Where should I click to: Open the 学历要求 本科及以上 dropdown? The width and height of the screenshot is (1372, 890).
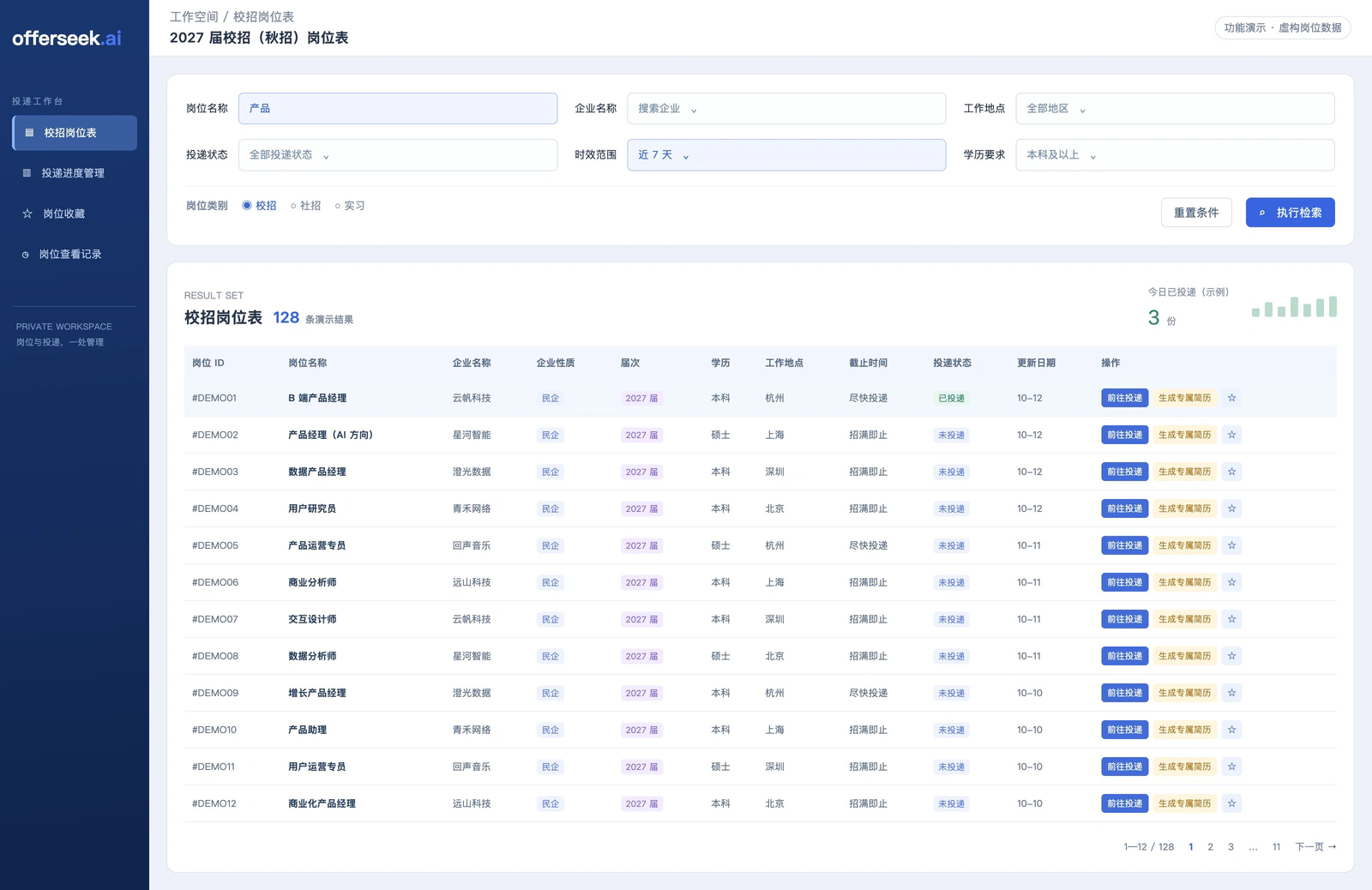click(x=1175, y=155)
